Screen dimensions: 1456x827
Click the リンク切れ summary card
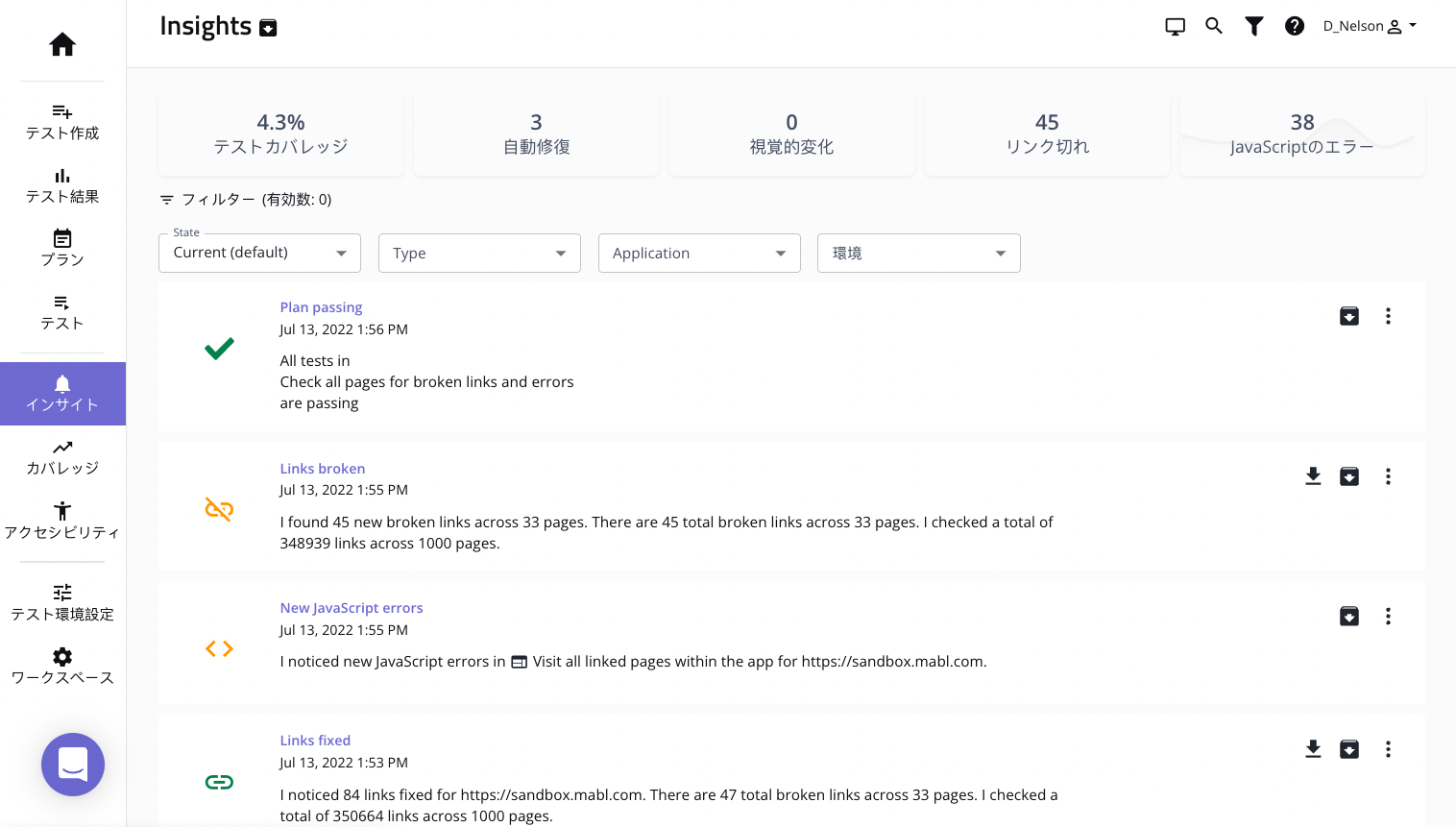point(1047,134)
